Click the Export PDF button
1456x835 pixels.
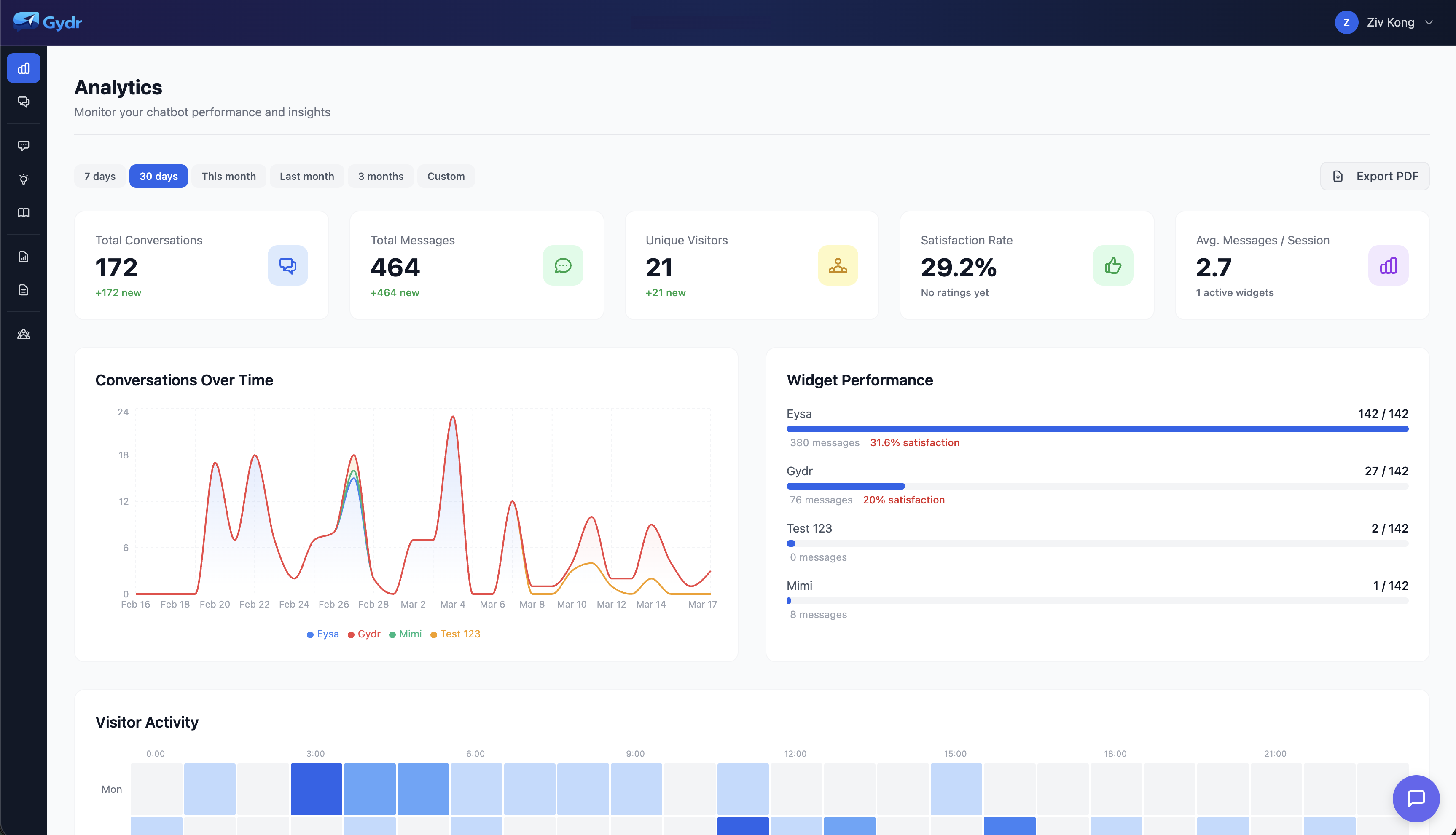point(1375,176)
